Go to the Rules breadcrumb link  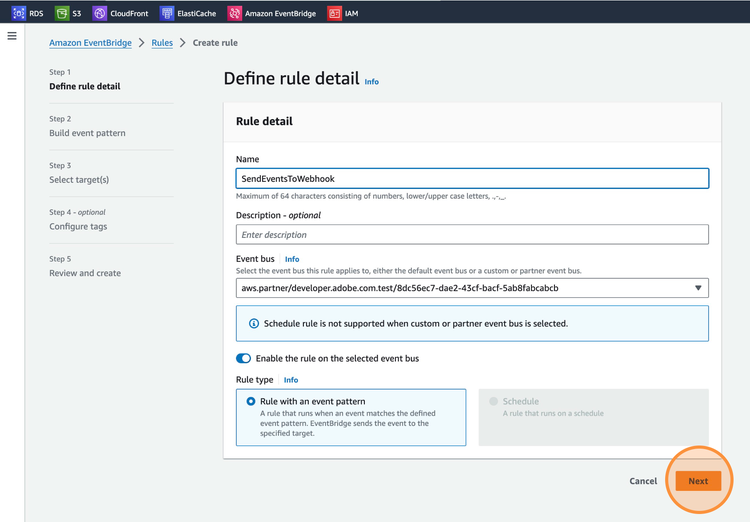(162, 43)
